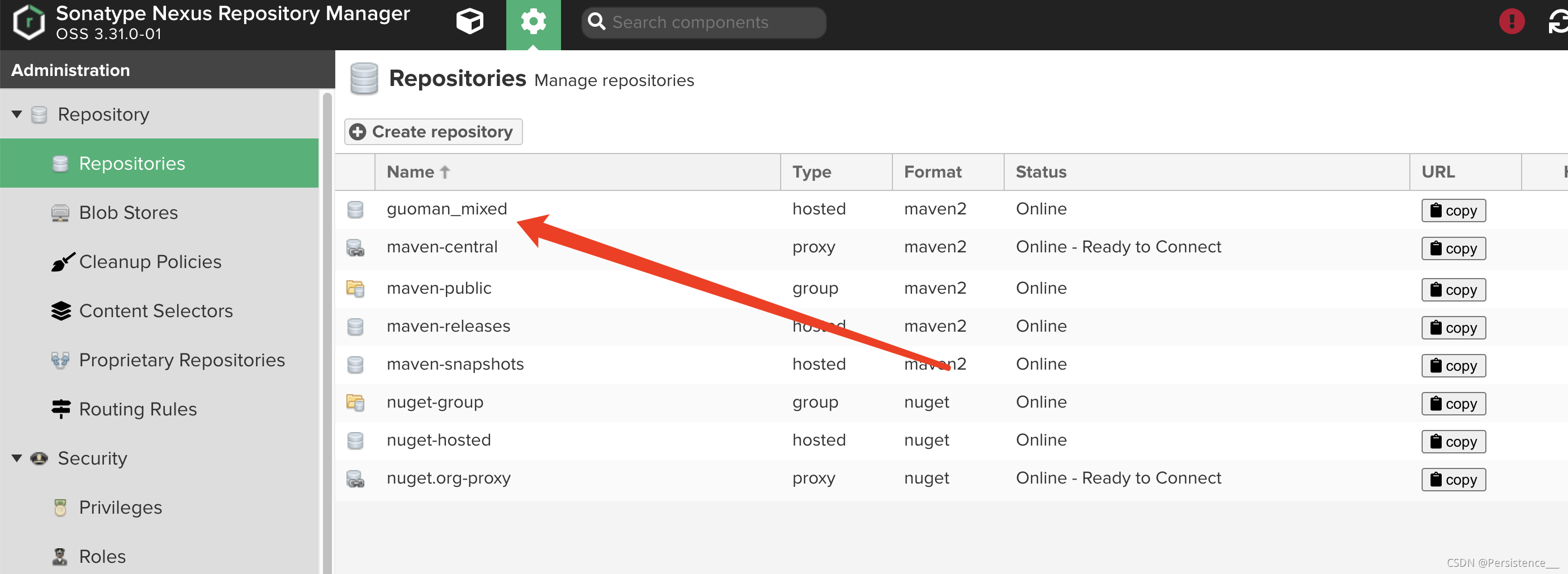Open Routing Rules in the sidebar

159,409
